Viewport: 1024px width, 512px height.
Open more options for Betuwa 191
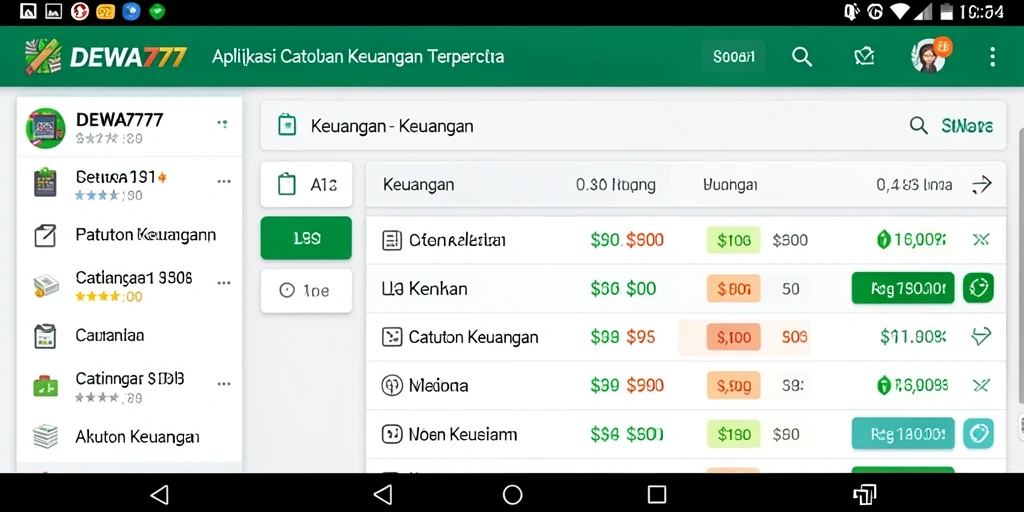(224, 182)
